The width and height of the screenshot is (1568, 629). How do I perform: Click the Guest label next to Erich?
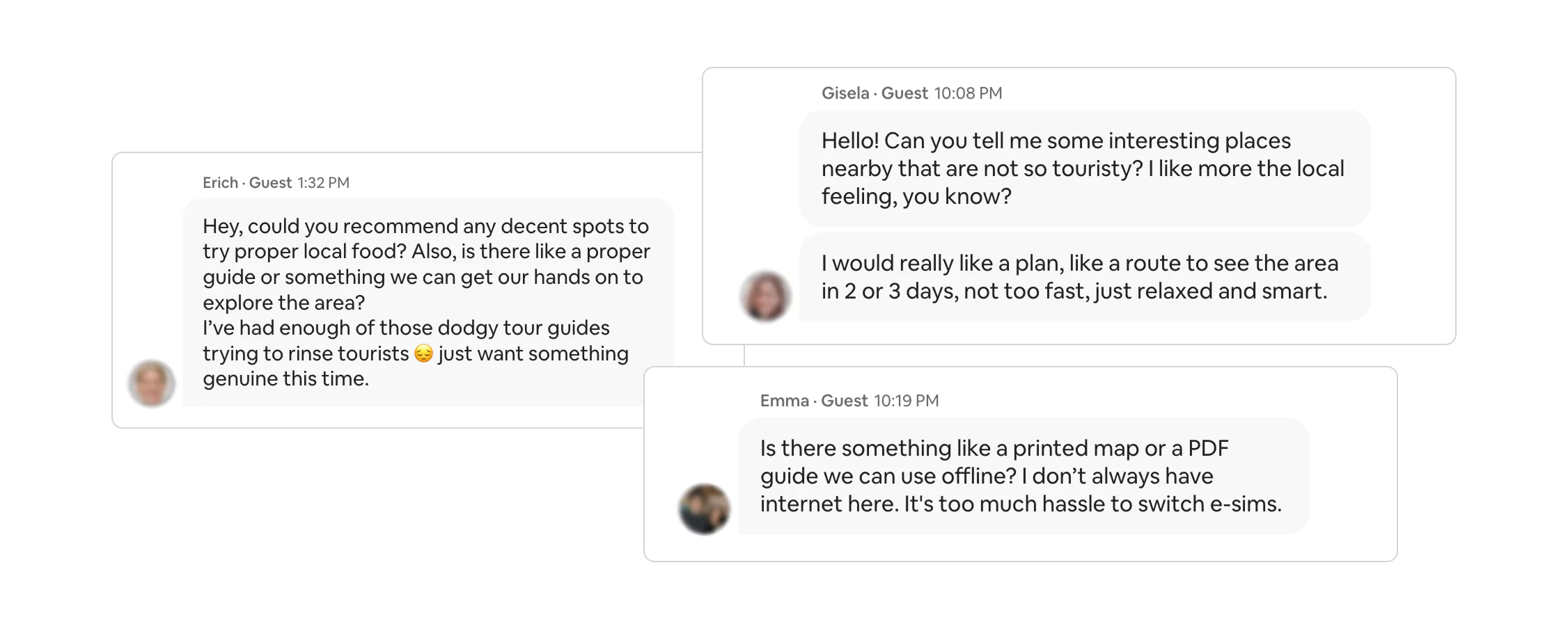[x=270, y=182]
